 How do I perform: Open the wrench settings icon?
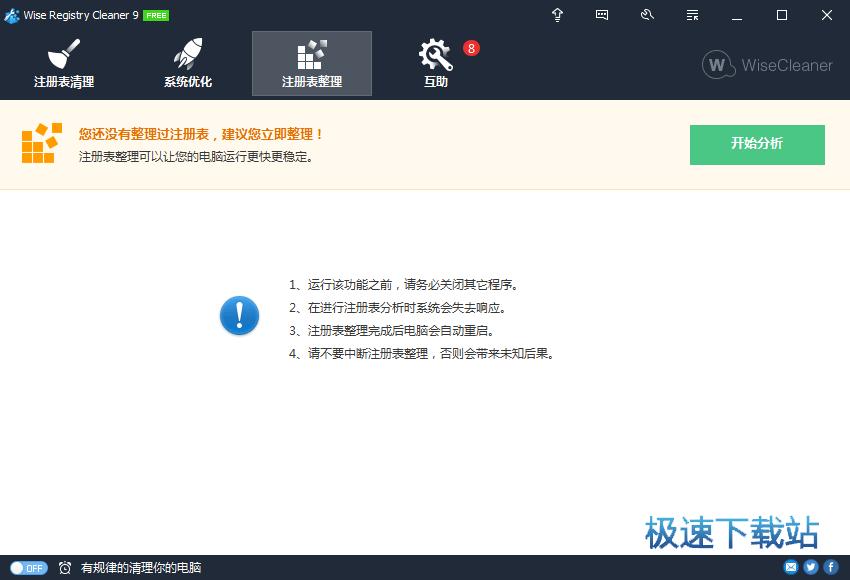coord(647,15)
